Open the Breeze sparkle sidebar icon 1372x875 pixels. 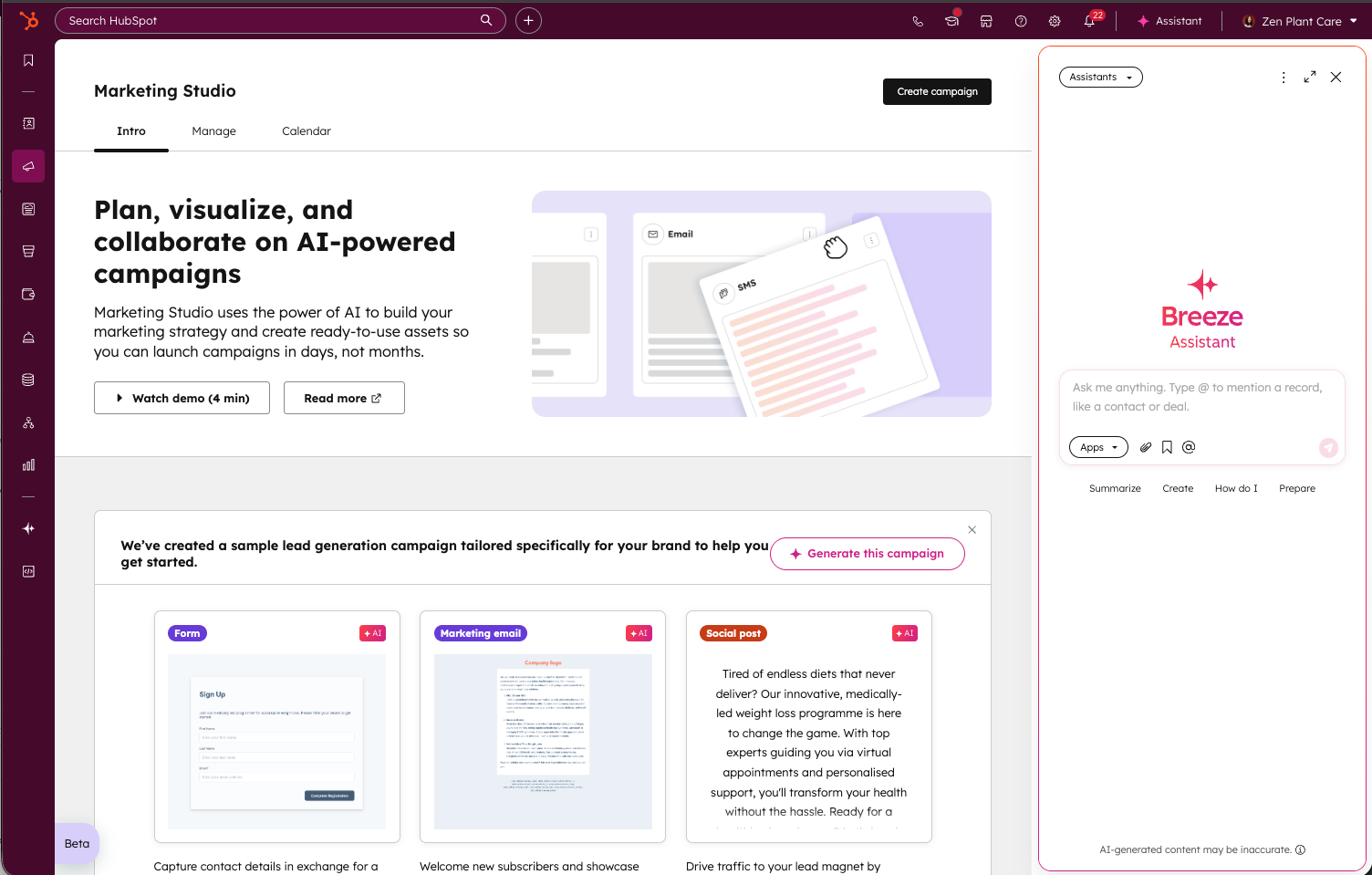(x=28, y=528)
